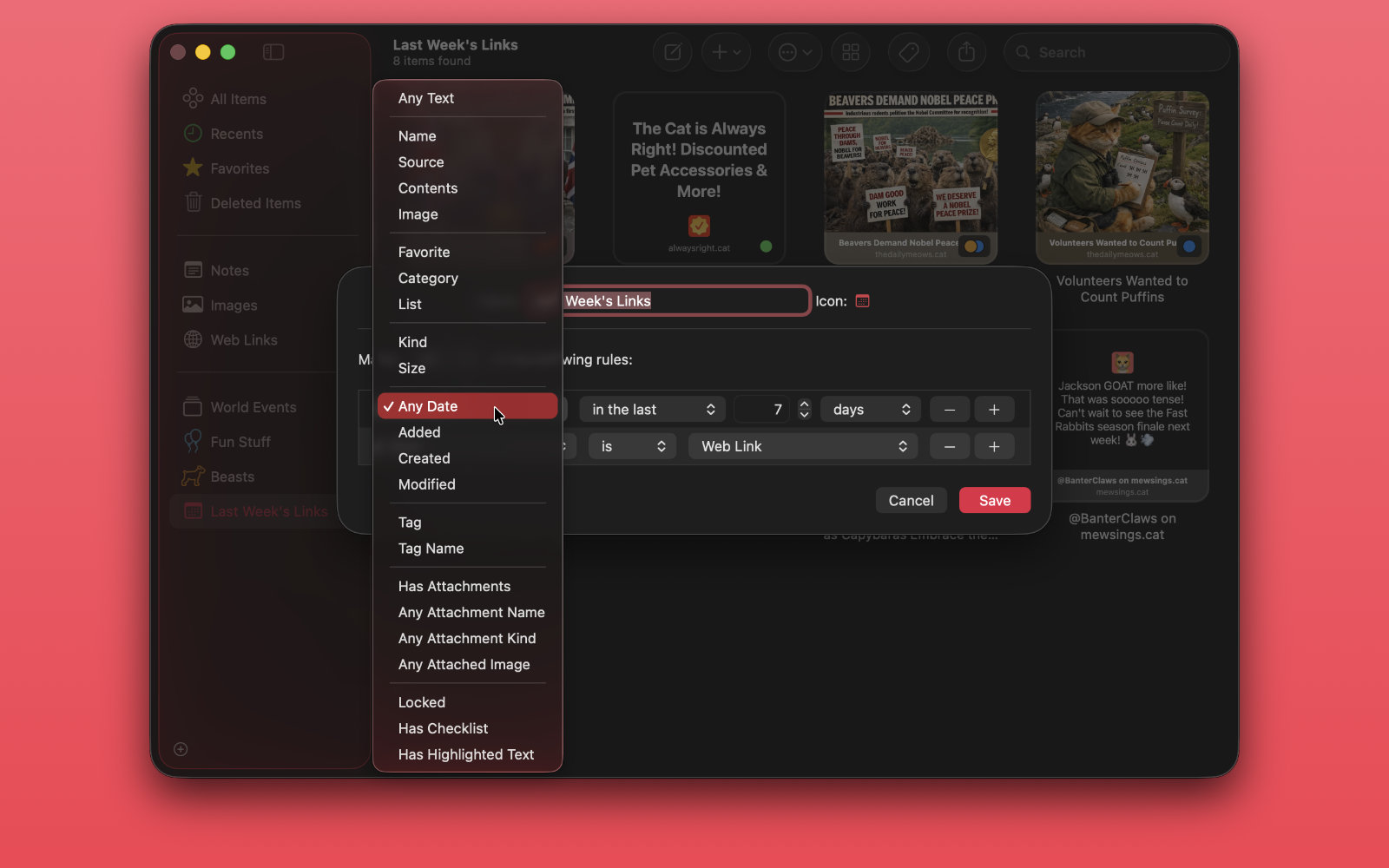Click the Save button
Image resolution: width=1389 pixels, height=868 pixels.
[x=994, y=500]
